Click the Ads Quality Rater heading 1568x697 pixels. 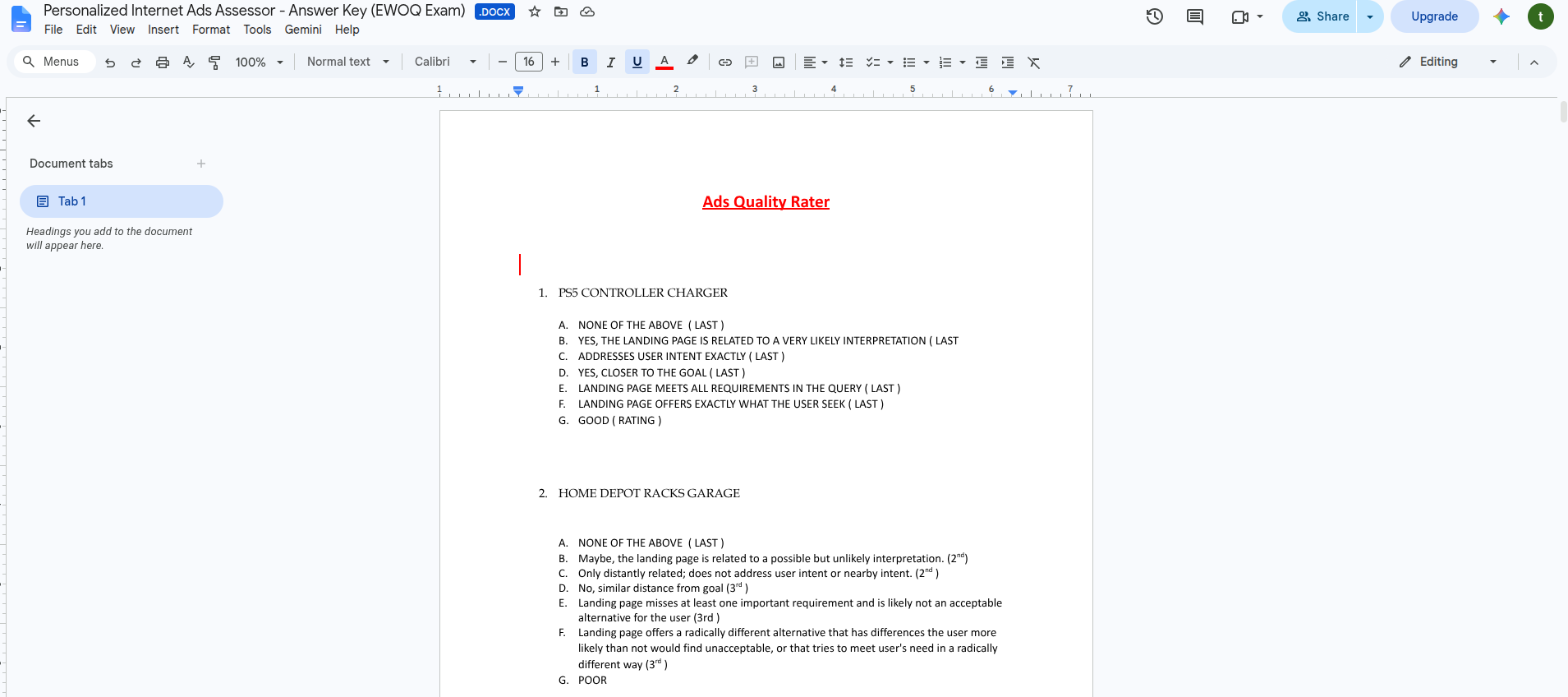point(766,202)
